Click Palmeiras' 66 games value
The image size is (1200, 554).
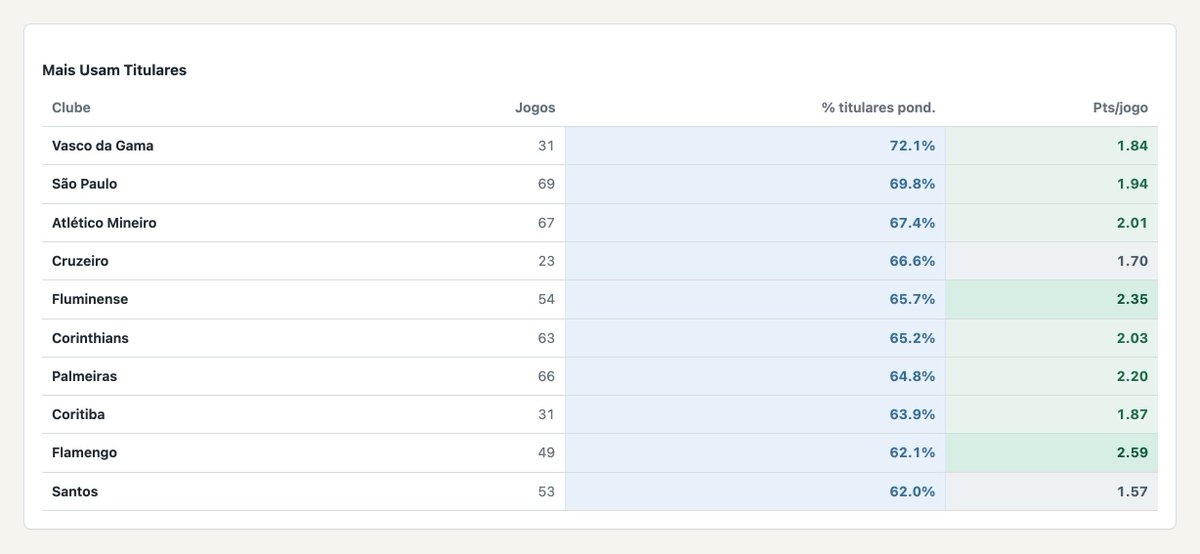pos(546,376)
